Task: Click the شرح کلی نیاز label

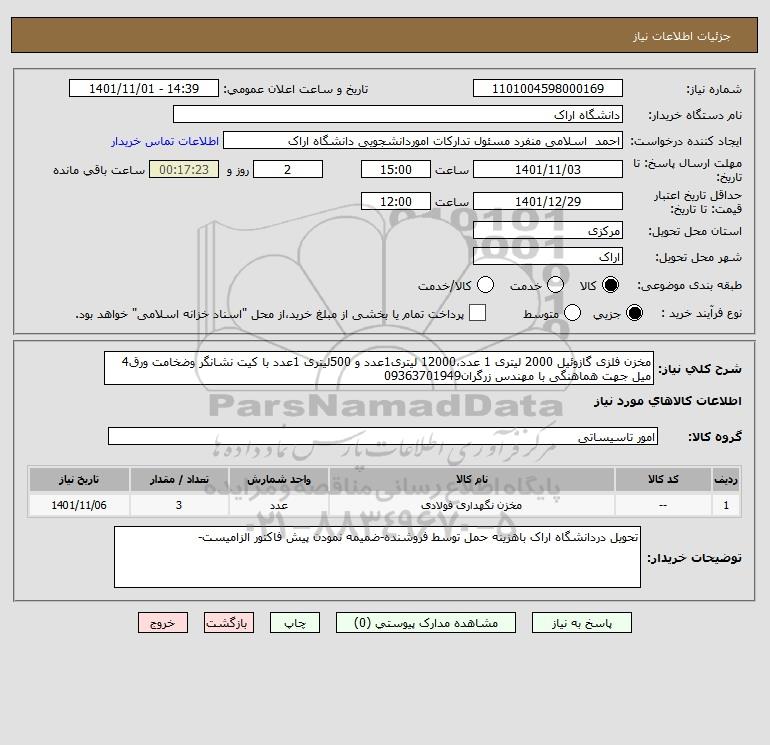Action: (700, 369)
